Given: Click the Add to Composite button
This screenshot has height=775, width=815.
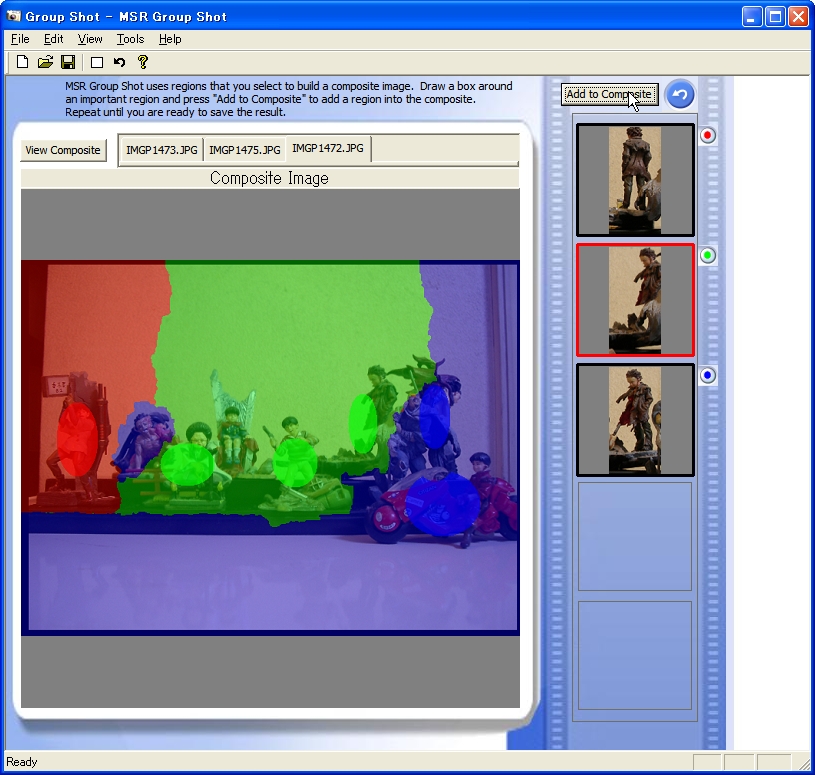Looking at the screenshot, I should pyautogui.click(x=609, y=95).
